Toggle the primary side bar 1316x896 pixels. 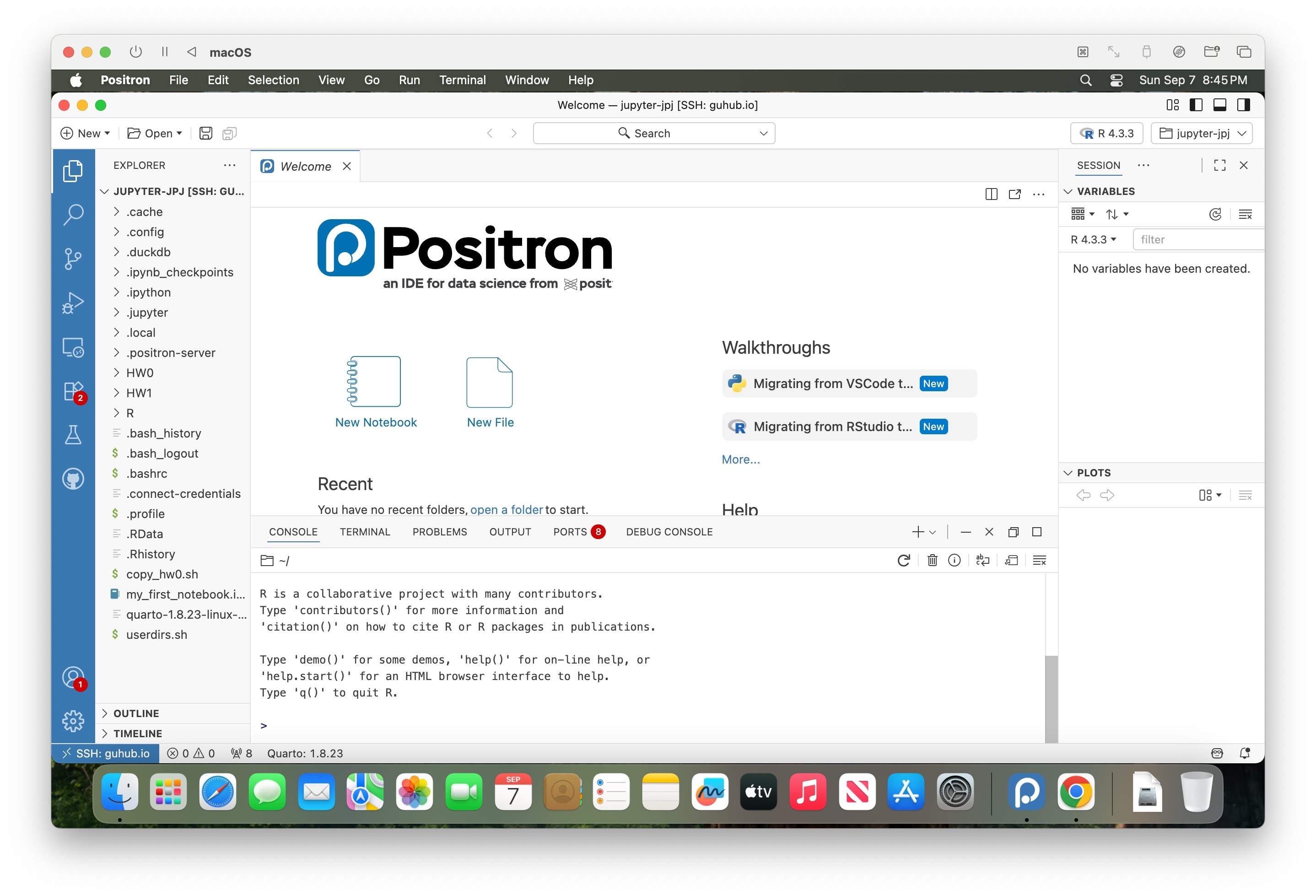[x=1196, y=105]
